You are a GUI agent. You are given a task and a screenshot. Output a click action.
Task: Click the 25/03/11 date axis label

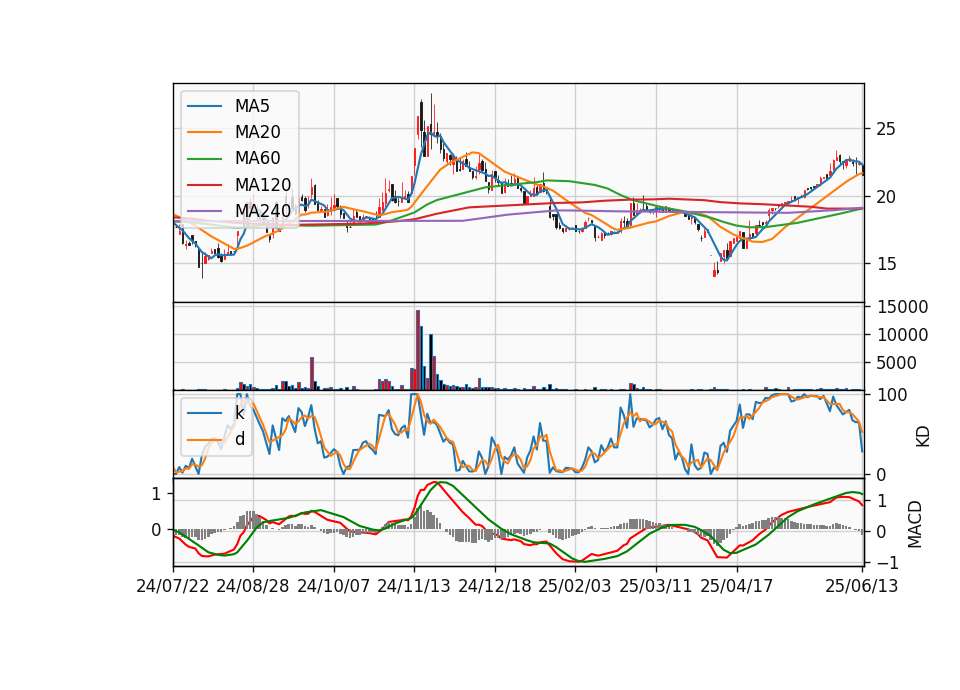(x=656, y=587)
